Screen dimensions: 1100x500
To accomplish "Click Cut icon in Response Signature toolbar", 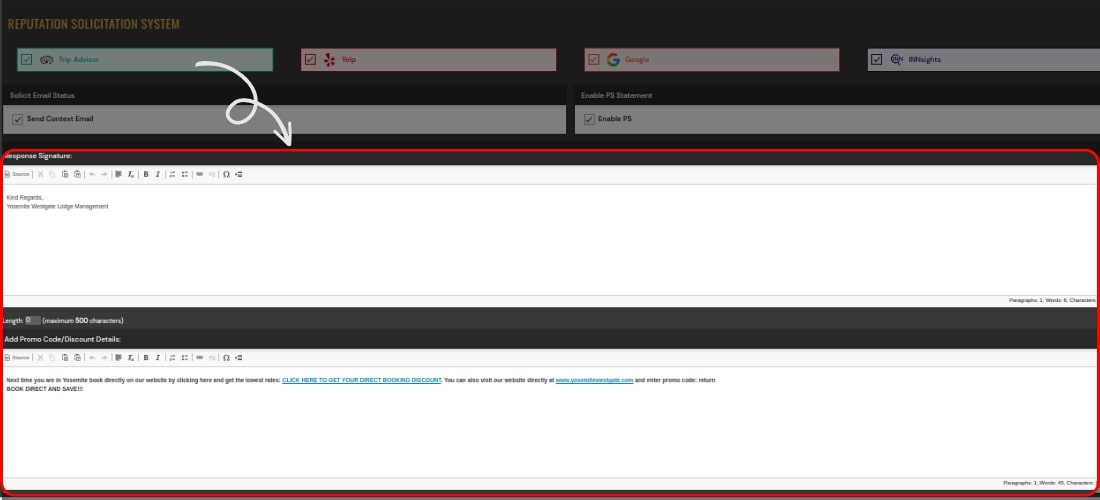I will click(41, 174).
